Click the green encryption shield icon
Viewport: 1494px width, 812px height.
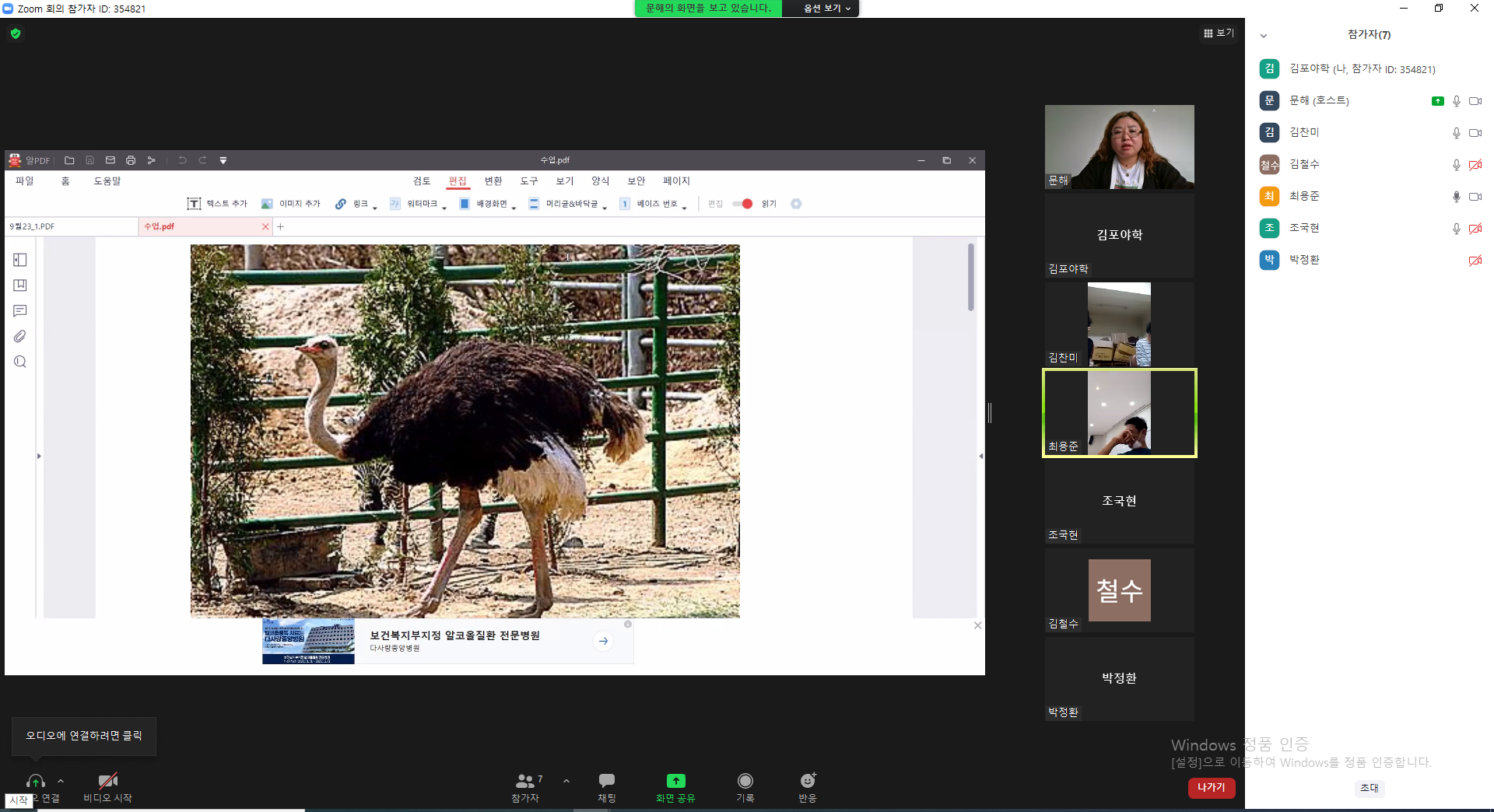coord(16,33)
